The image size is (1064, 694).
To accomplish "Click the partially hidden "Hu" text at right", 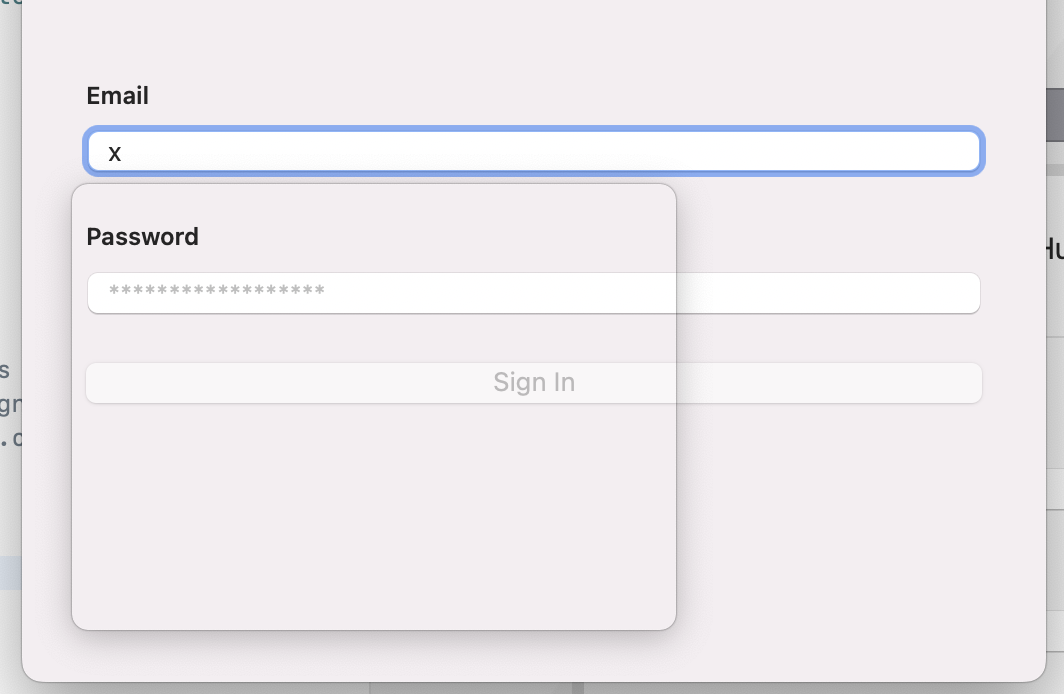I will pos(1053,247).
